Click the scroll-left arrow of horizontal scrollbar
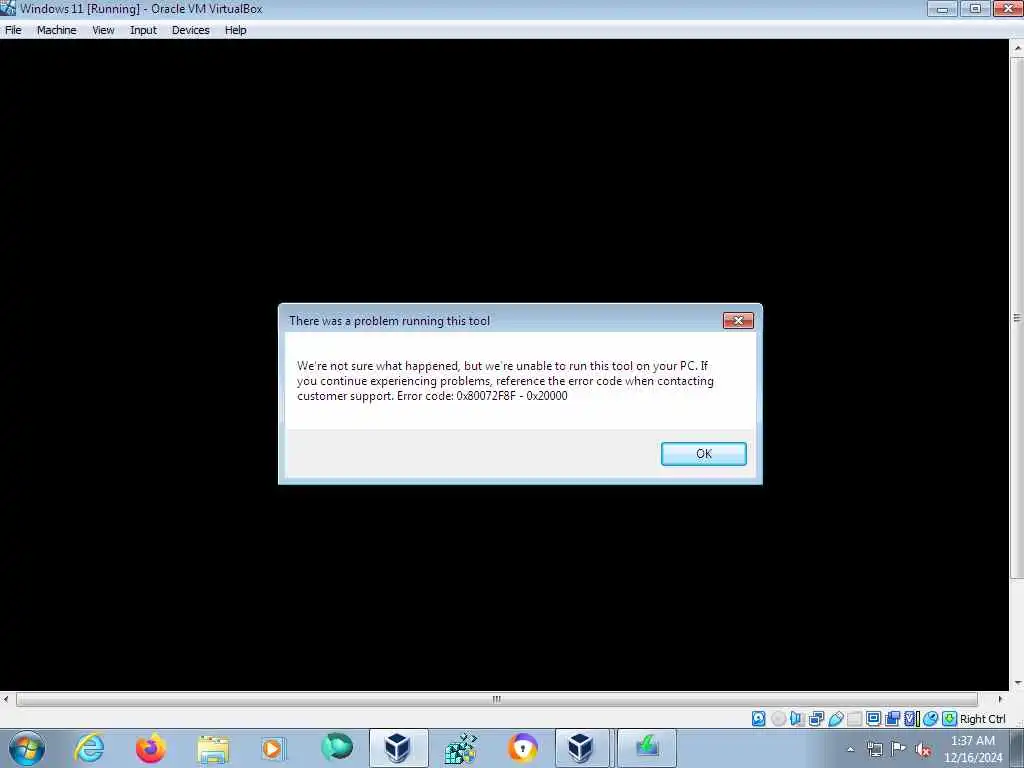Viewport: 1024px width, 768px height. (6, 699)
